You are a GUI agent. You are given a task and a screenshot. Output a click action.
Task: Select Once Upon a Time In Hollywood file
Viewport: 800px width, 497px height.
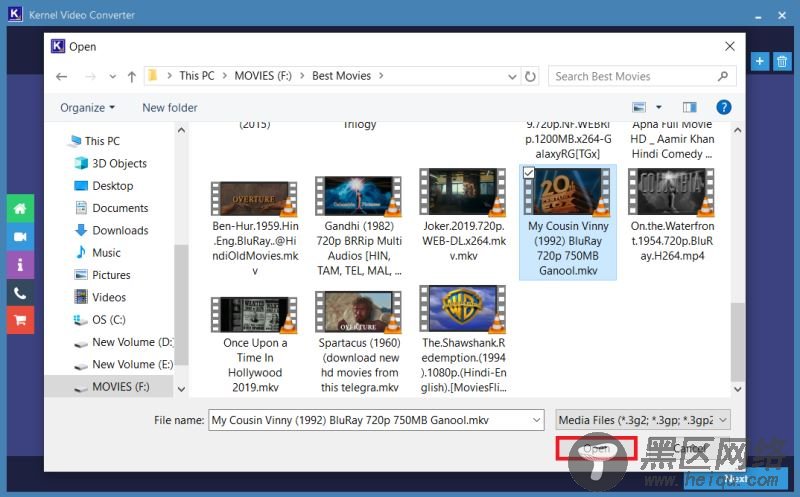click(255, 345)
